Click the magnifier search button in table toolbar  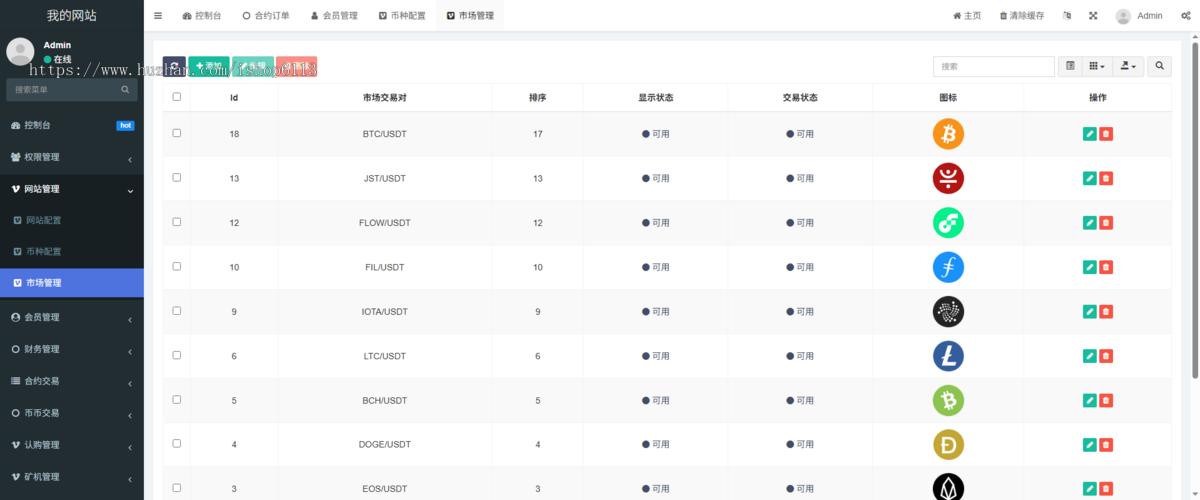coord(1160,66)
